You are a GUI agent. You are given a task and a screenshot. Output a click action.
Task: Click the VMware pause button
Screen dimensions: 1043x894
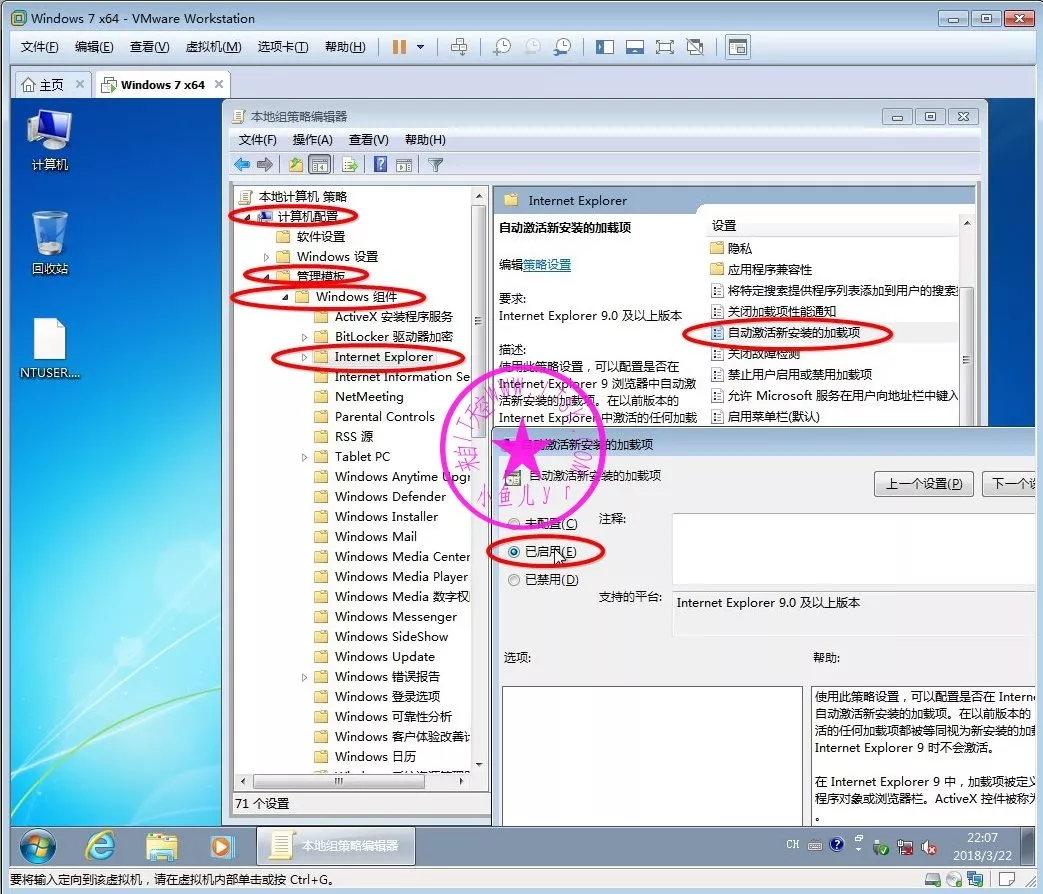tap(399, 47)
